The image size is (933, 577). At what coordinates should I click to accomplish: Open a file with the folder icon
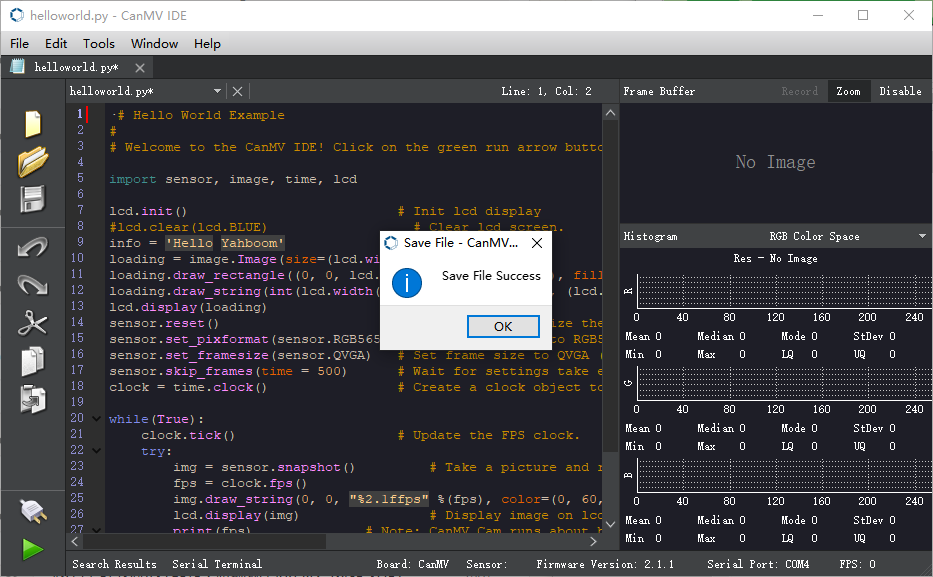[x=33, y=161]
